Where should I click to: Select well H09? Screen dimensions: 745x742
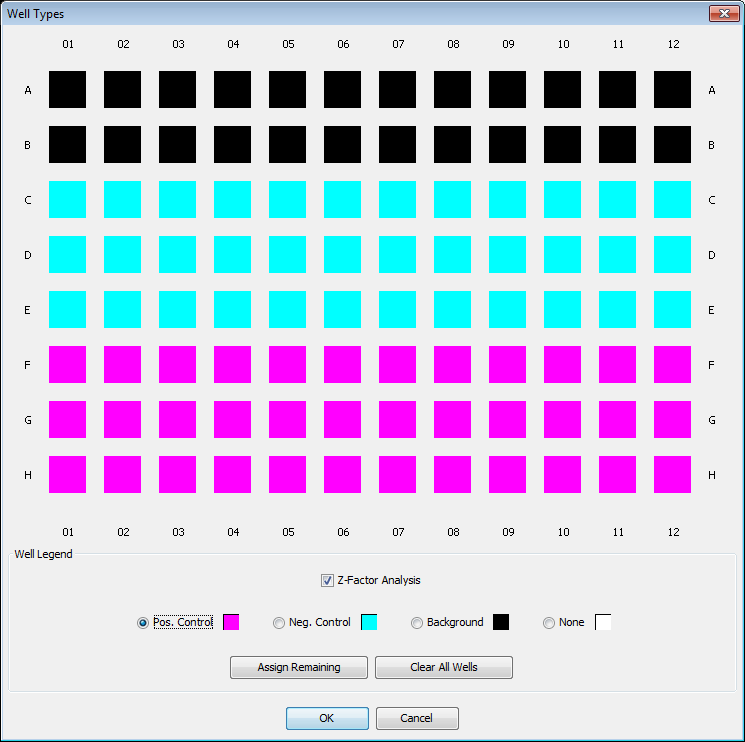507,475
